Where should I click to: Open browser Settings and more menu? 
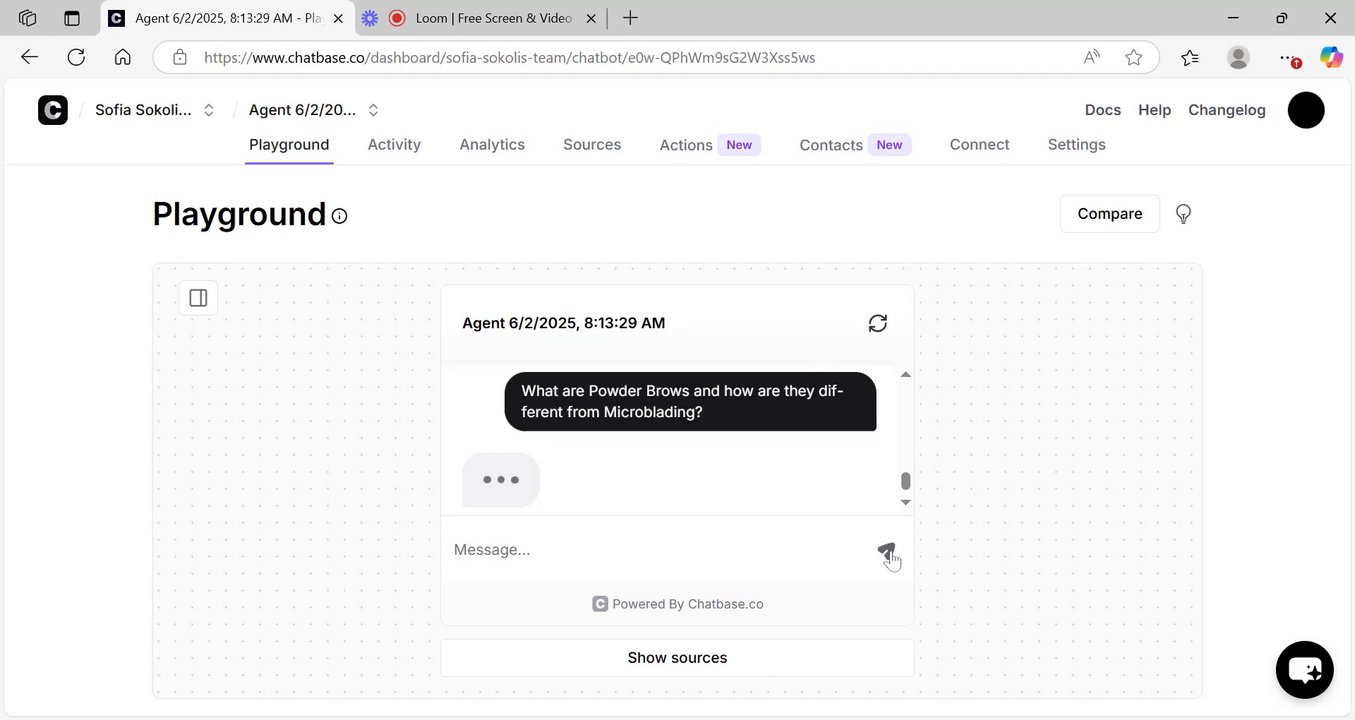(1288, 58)
